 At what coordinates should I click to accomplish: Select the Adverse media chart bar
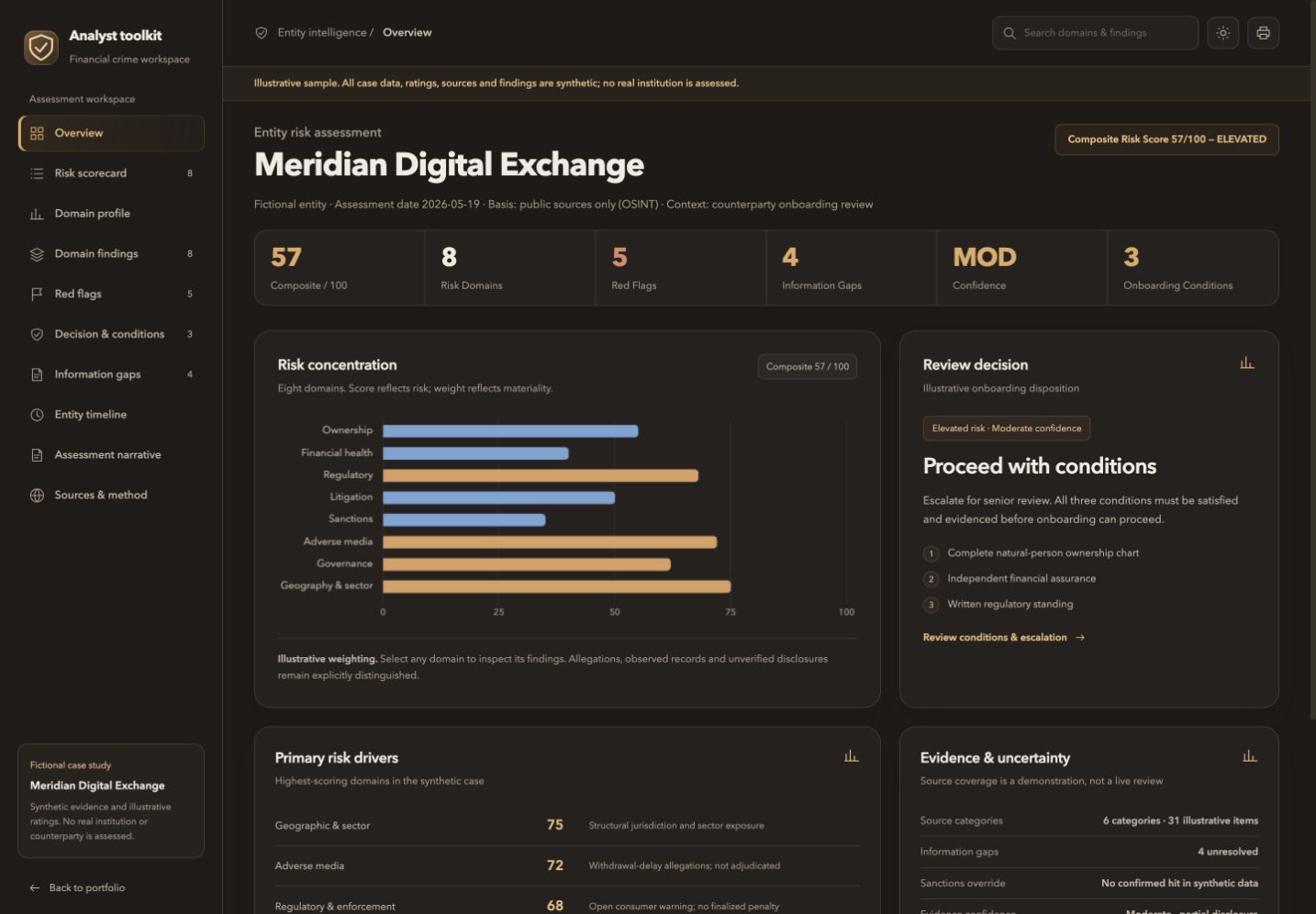550,542
